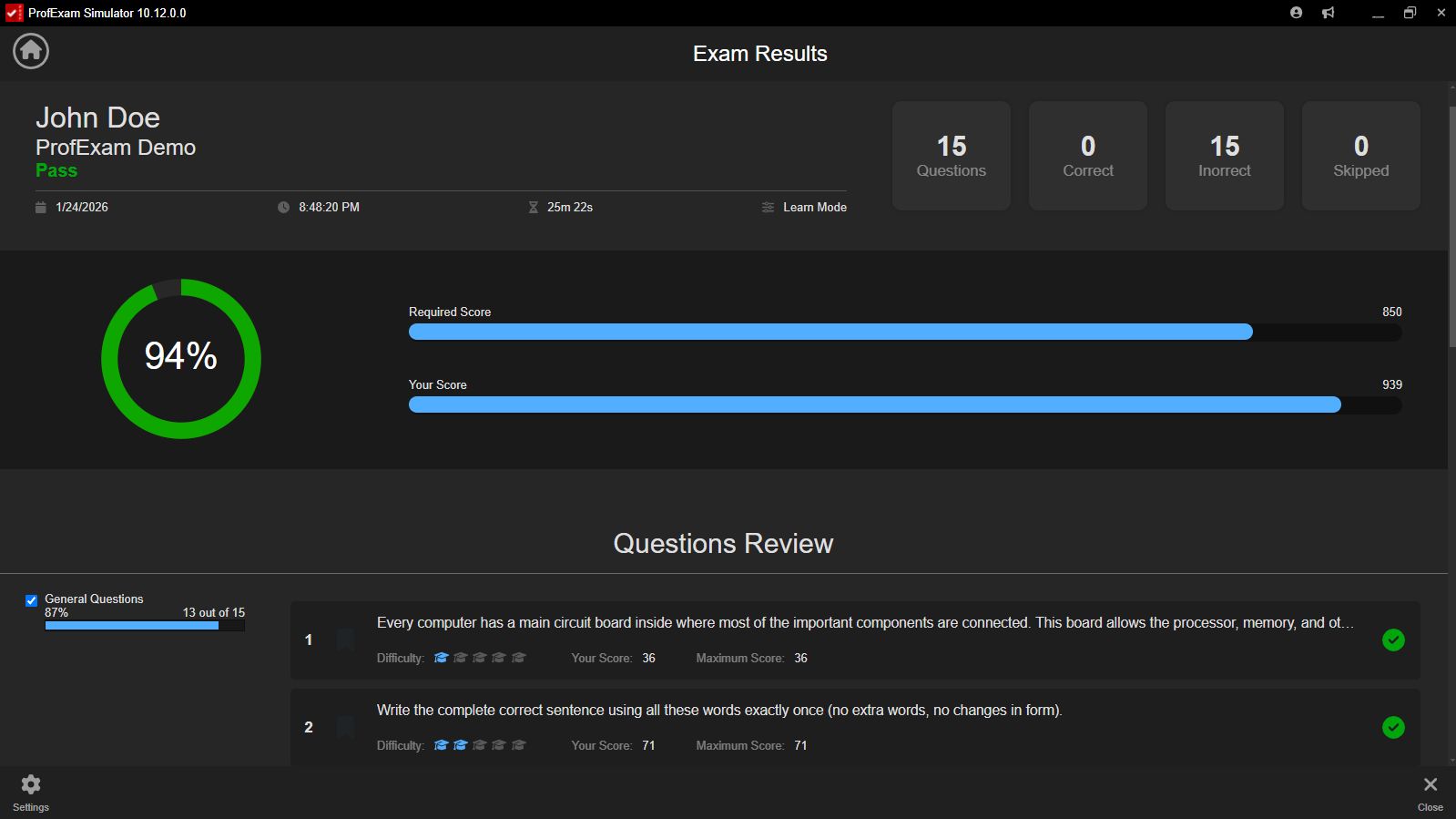This screenshot has width=1456, height=819.
Task: Click Maximum Score 36 on question 1
Action: (752, 658)
